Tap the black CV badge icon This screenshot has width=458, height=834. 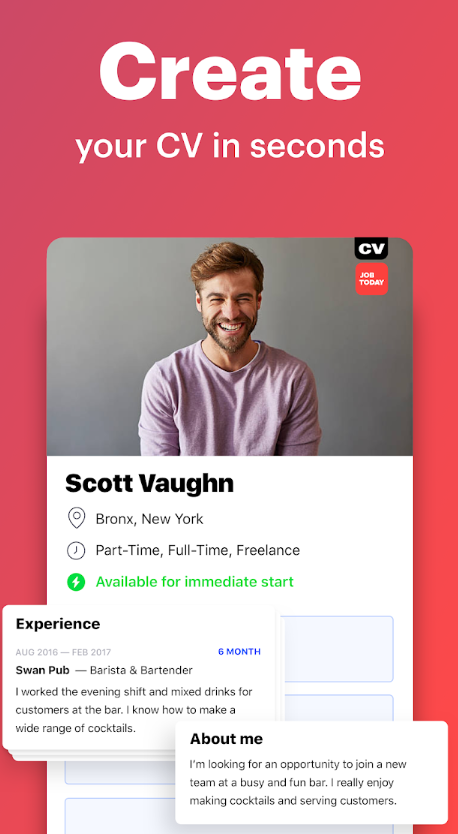tap(371, 248)
